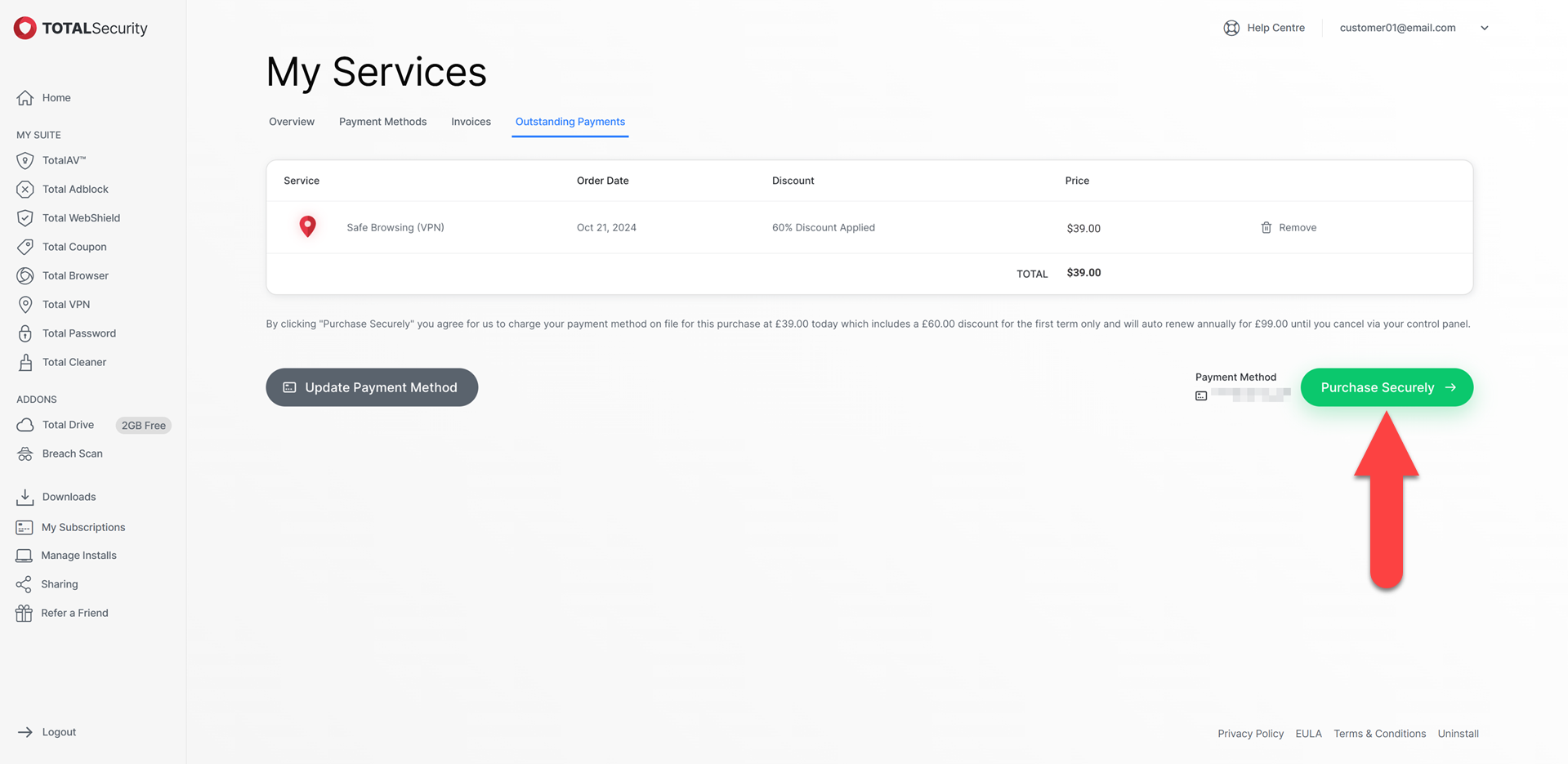Expand the customer01@email.com account dropdown

coord(1484,28)
